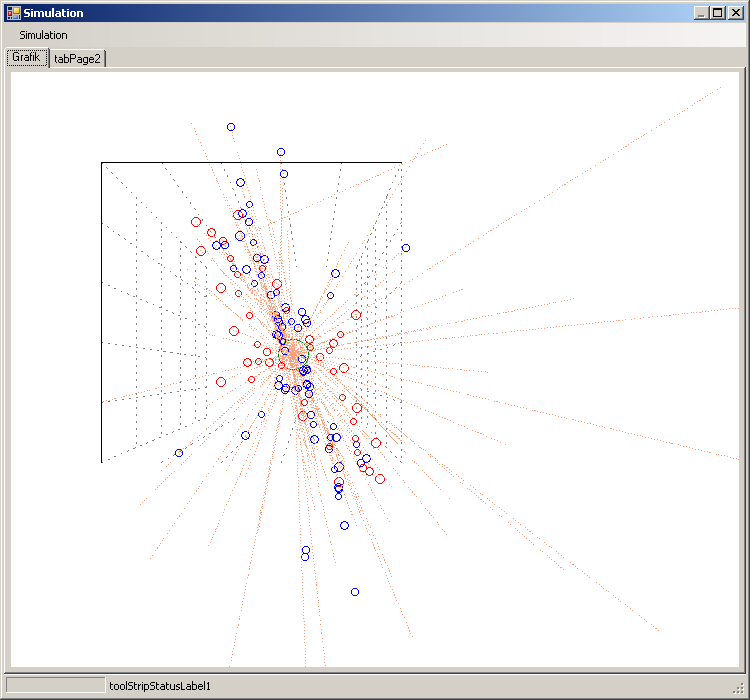Switch to the tabPage2 tab
The width and height of the screenshot is (750, 700).
pyautogui.click(x=77, y=58)
